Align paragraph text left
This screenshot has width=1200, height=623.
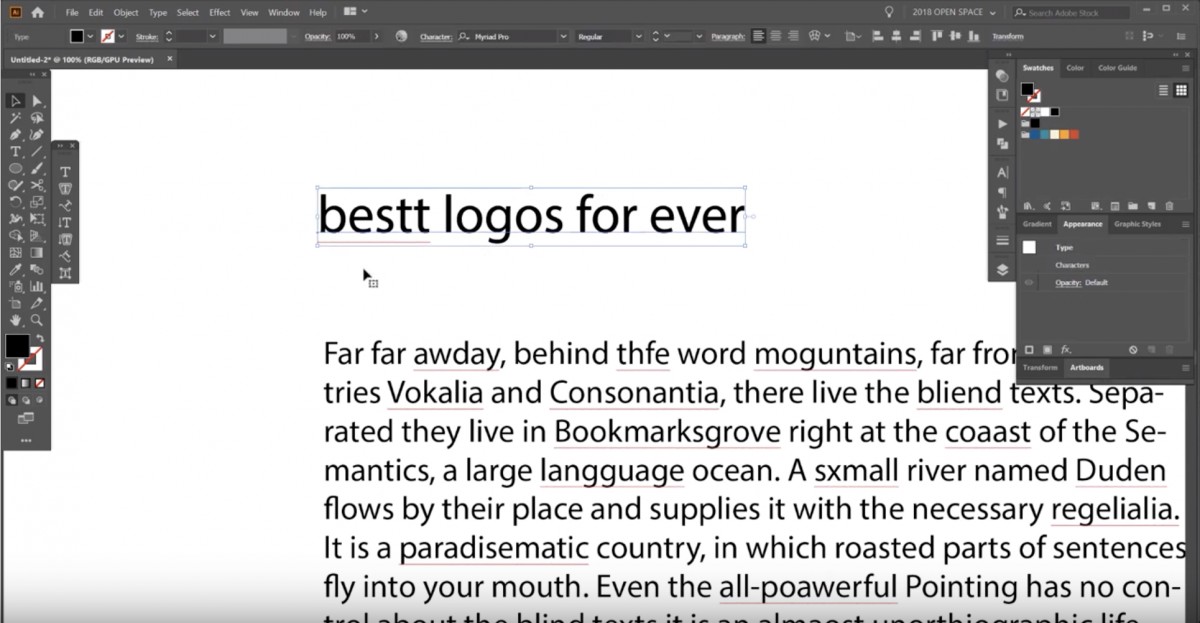click(x=759, y=36)
